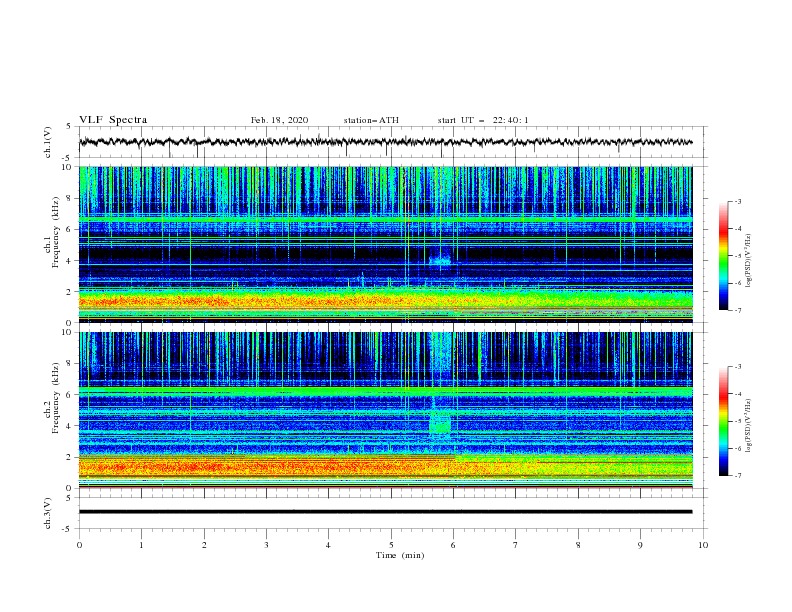
Task: Click the "1" tick on the Time axis
Action: click(x=141, y=545)
